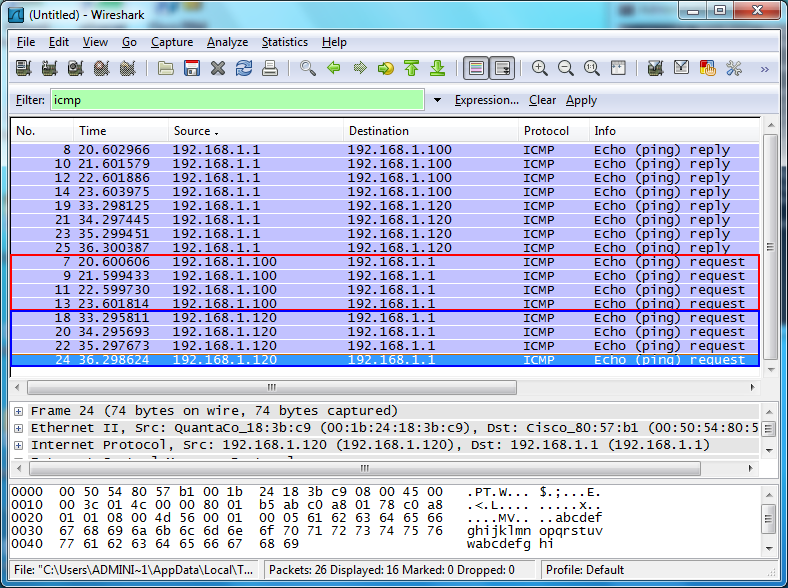Open a capture file folder icon
The width and height of the screenshot is (788, 588).
[165, 68]
